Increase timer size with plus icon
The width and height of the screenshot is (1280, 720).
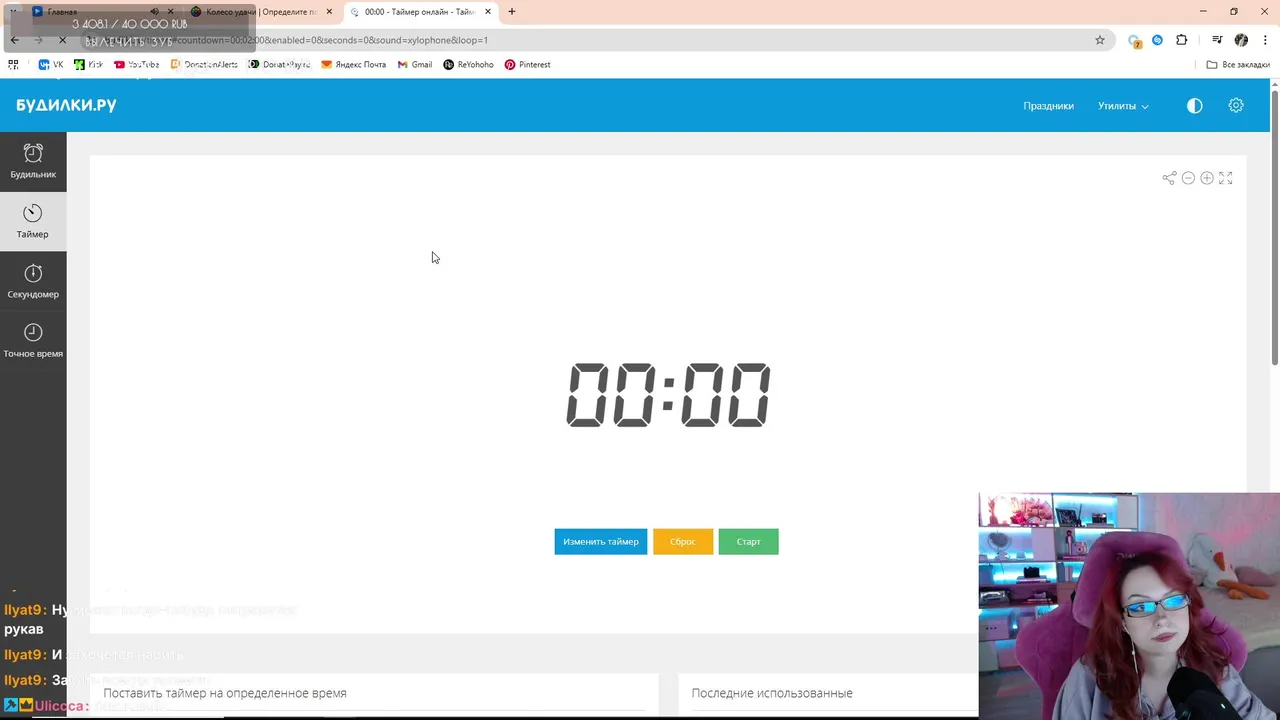coord(1207,178)
